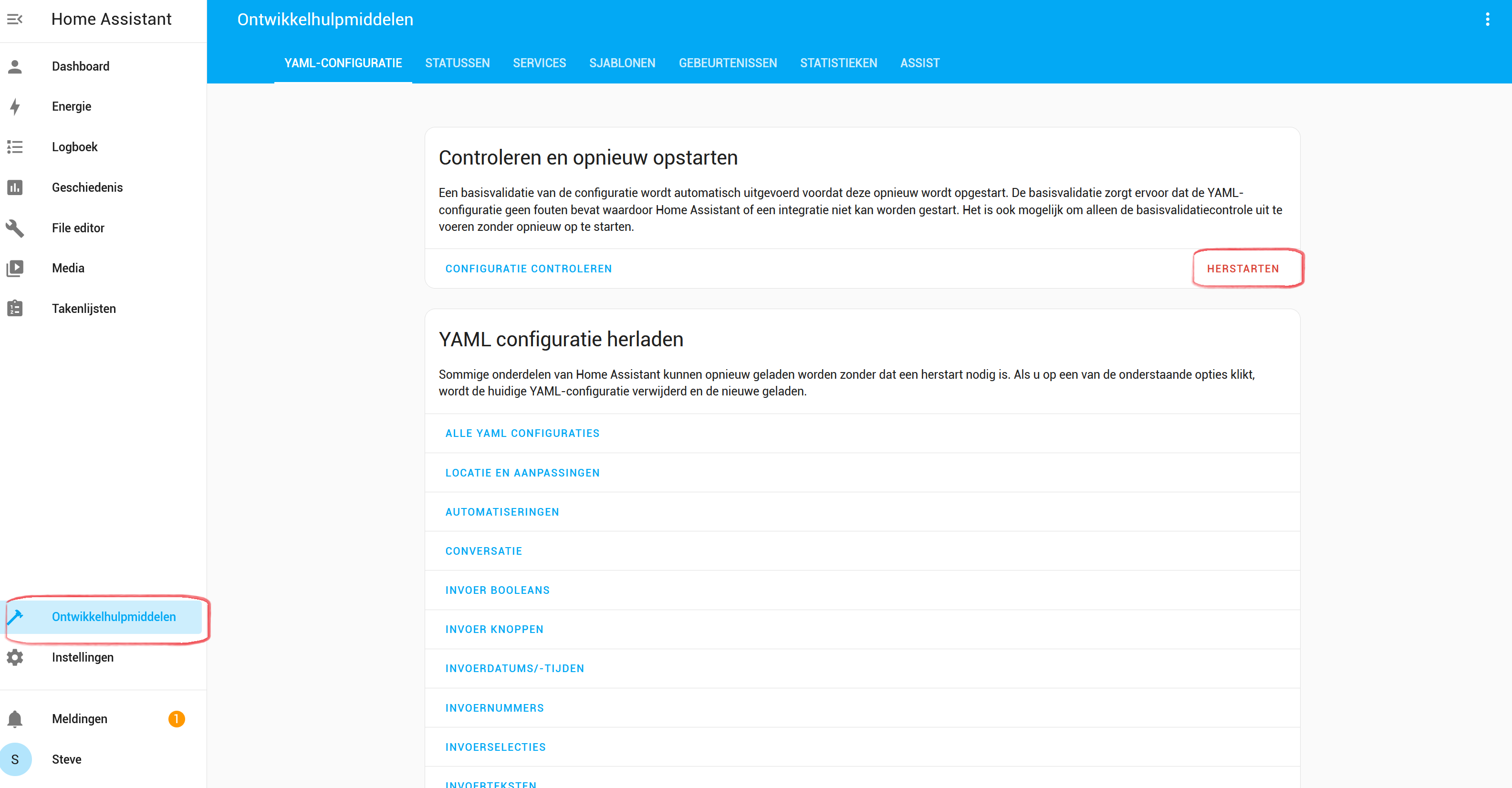Switch to the Statussen tab
This screenshot has width=1512, height=788.
(x=457, y=63)
